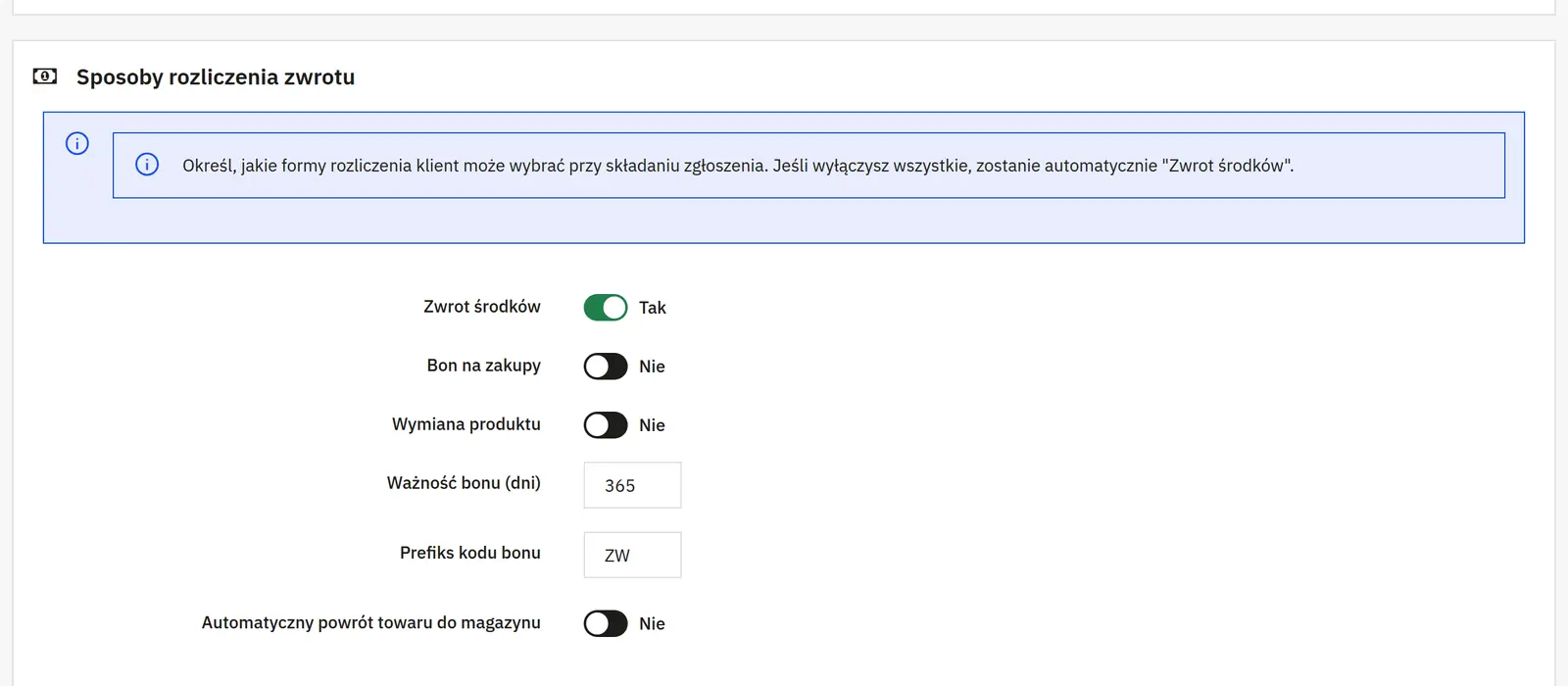The height and width of the screenshot is (686, 1568).
Task: Select the Bon na zakupy label
Action: pos(484,366)
